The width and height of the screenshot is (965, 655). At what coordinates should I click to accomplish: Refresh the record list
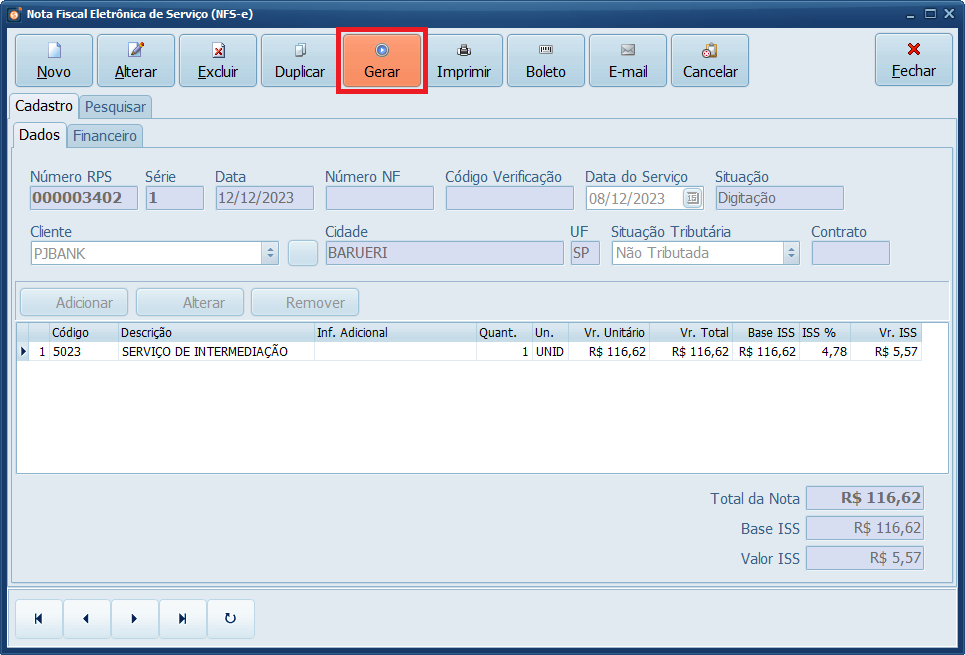(x=230, y=619)
